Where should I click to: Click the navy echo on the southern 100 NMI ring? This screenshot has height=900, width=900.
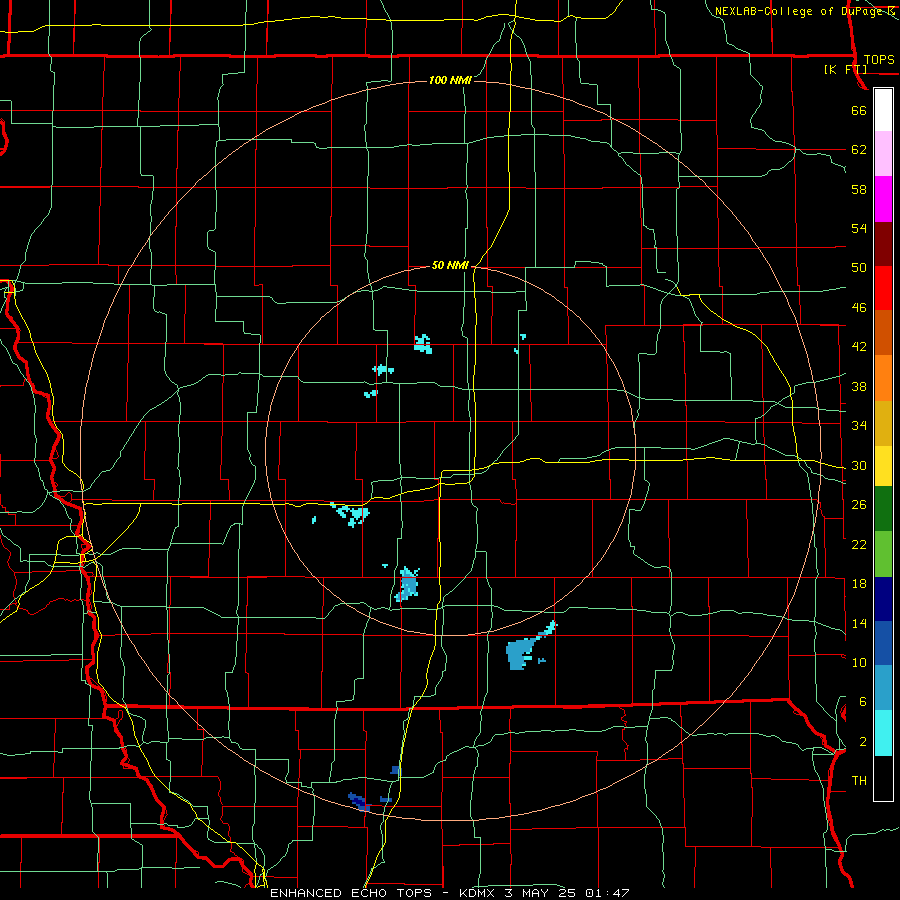click(x=358, y=801)
